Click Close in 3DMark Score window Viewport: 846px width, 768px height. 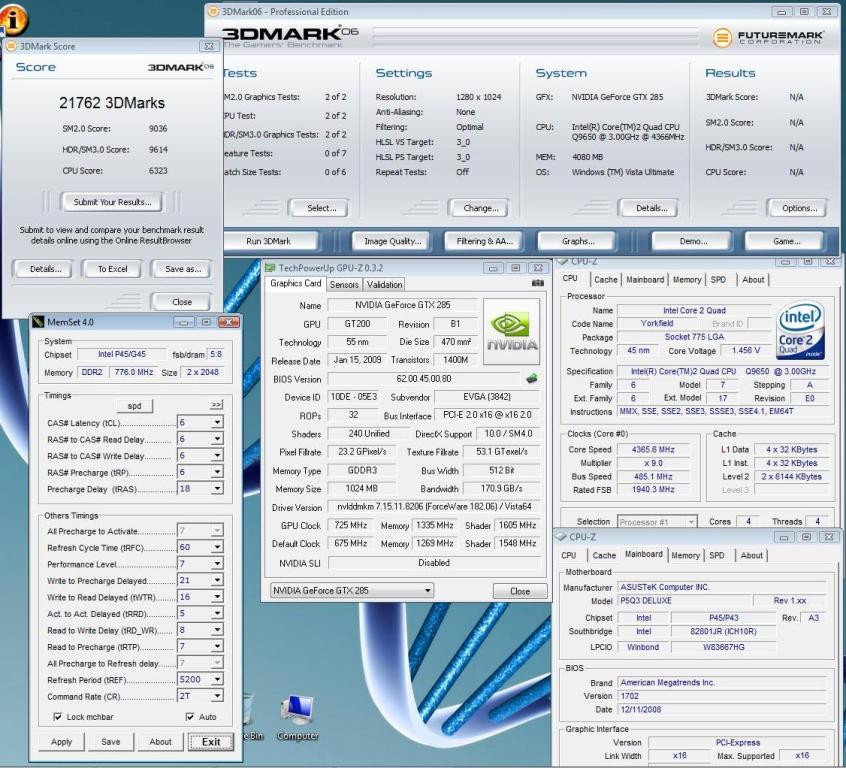[181, 302]
